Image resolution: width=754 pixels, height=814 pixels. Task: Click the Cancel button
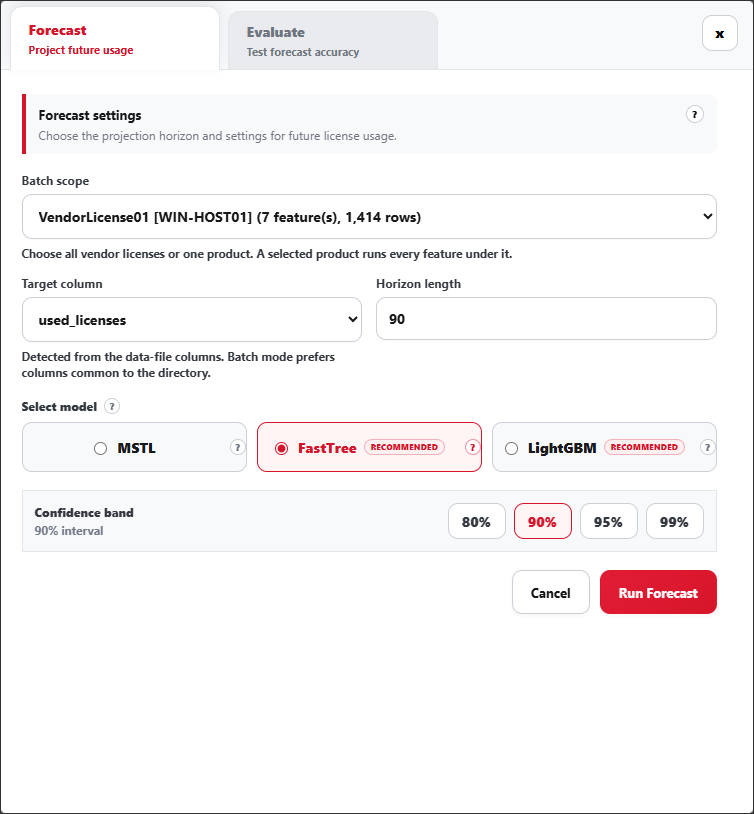[x=550, y=592]
